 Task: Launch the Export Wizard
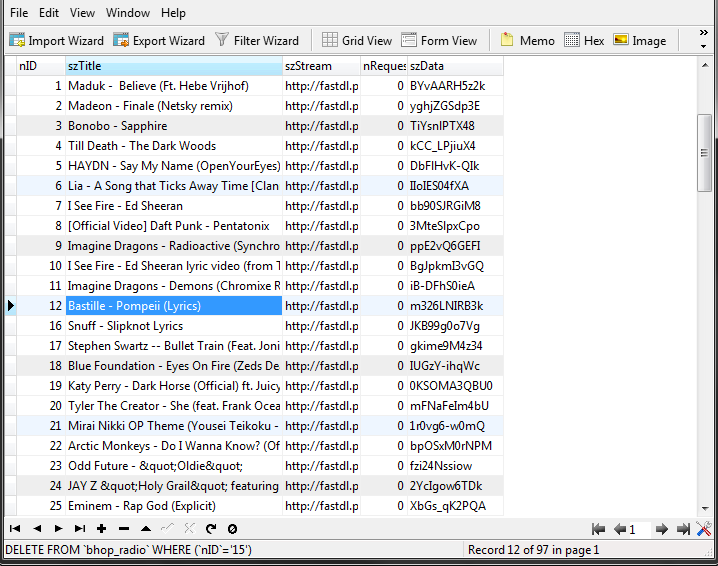(x=159, y=41)
